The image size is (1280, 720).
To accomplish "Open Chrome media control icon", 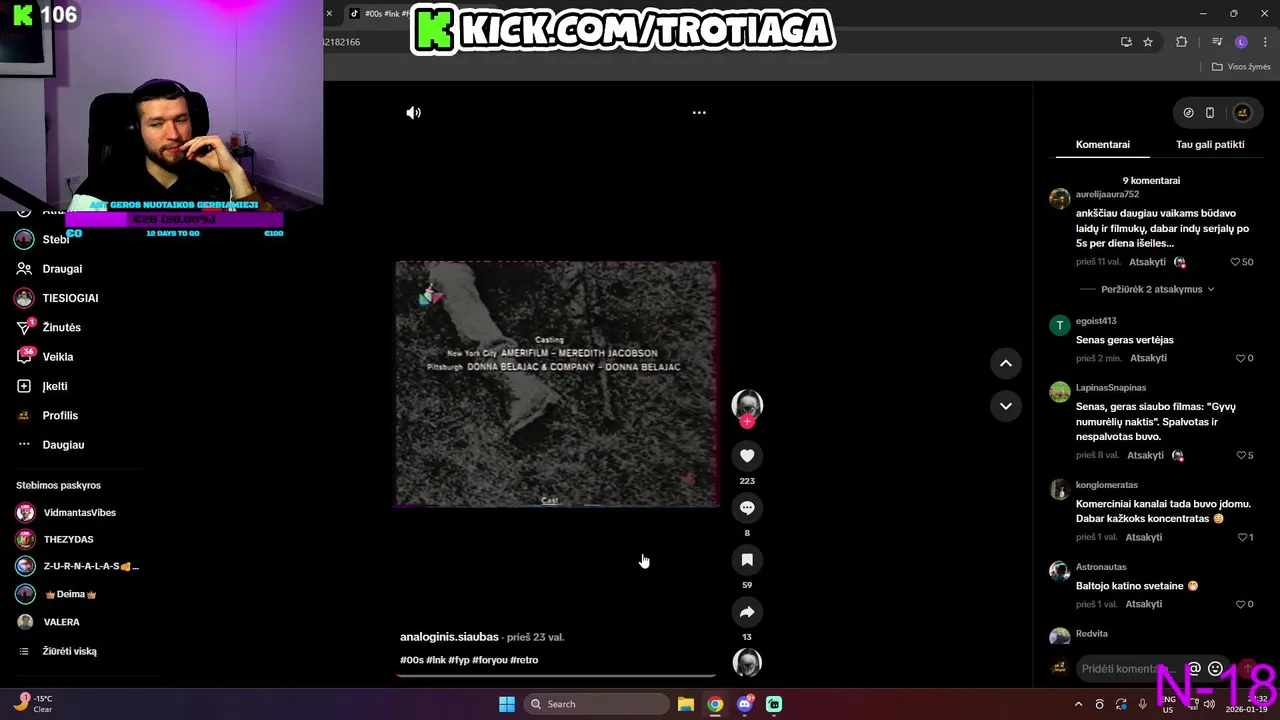I will 1217,42.
